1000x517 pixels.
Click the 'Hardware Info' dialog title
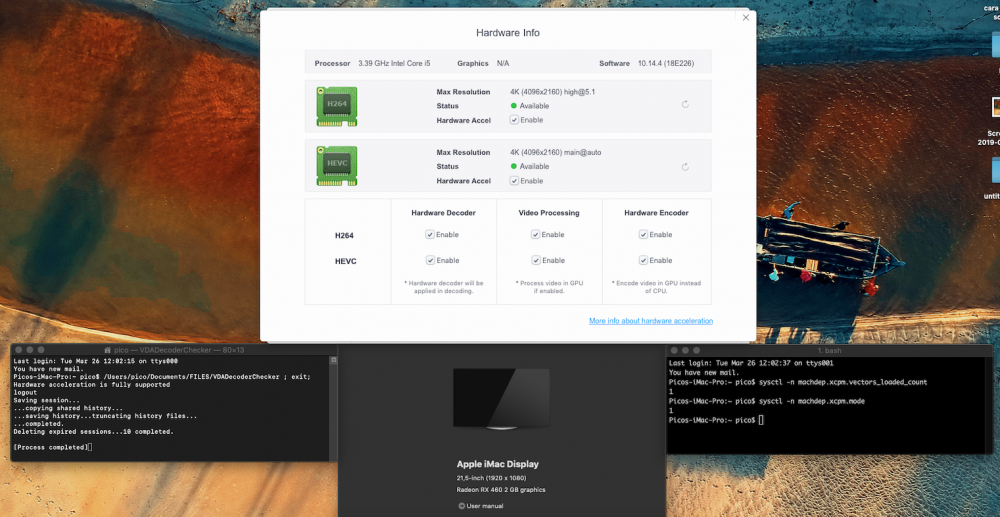tap(508, 33)
